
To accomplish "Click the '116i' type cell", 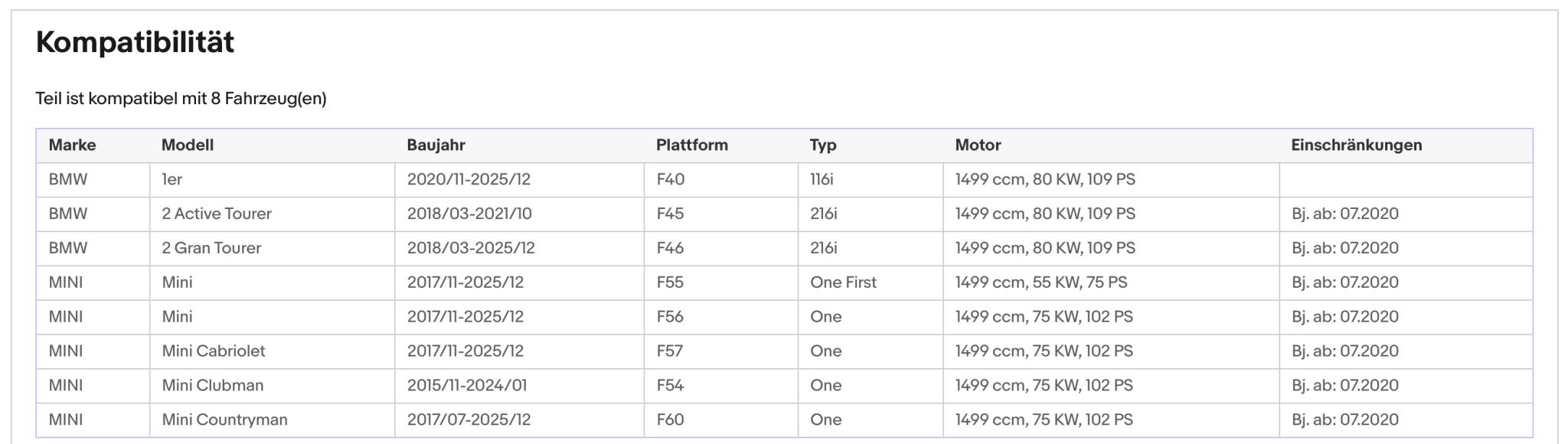I will tap(871, 180).
